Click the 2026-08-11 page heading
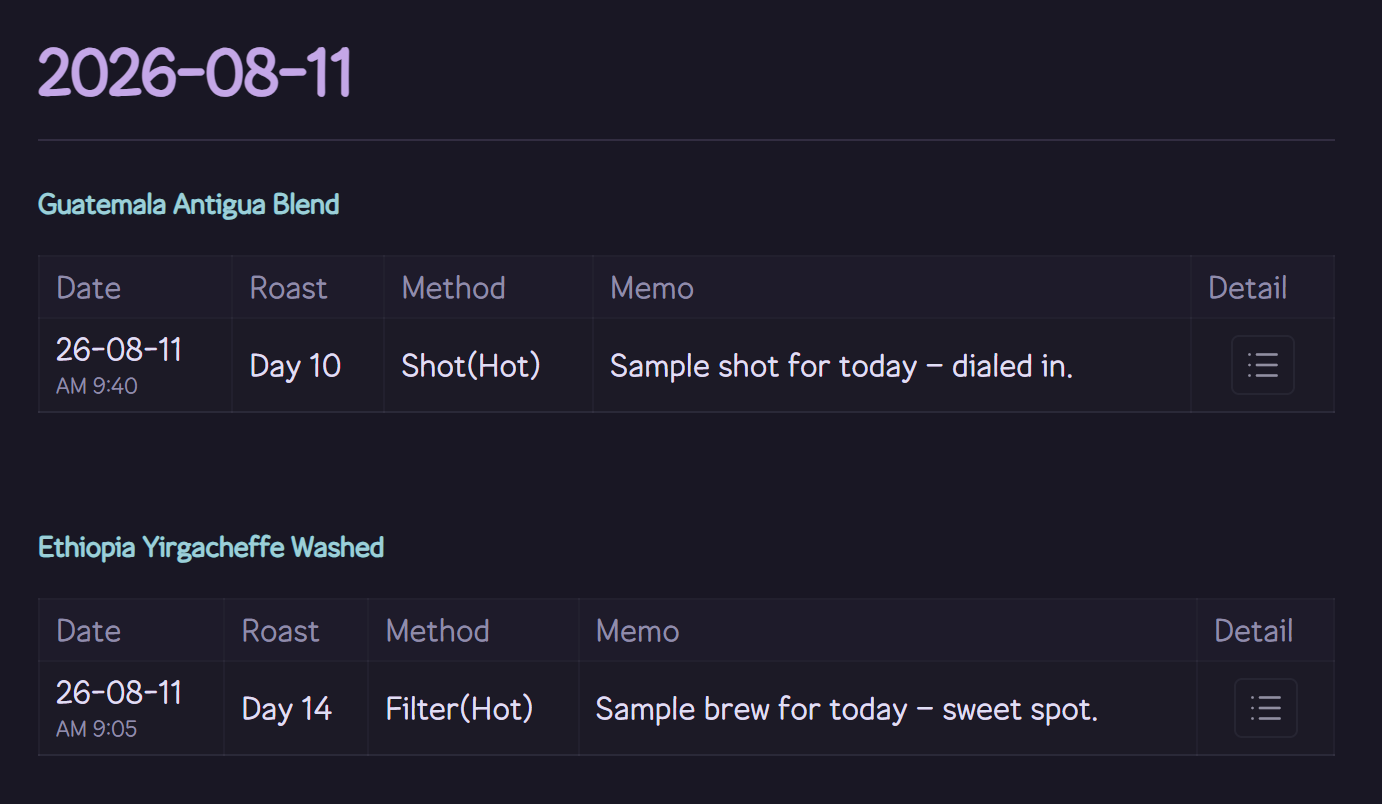 pyautogui.click(x=195, y=72)
